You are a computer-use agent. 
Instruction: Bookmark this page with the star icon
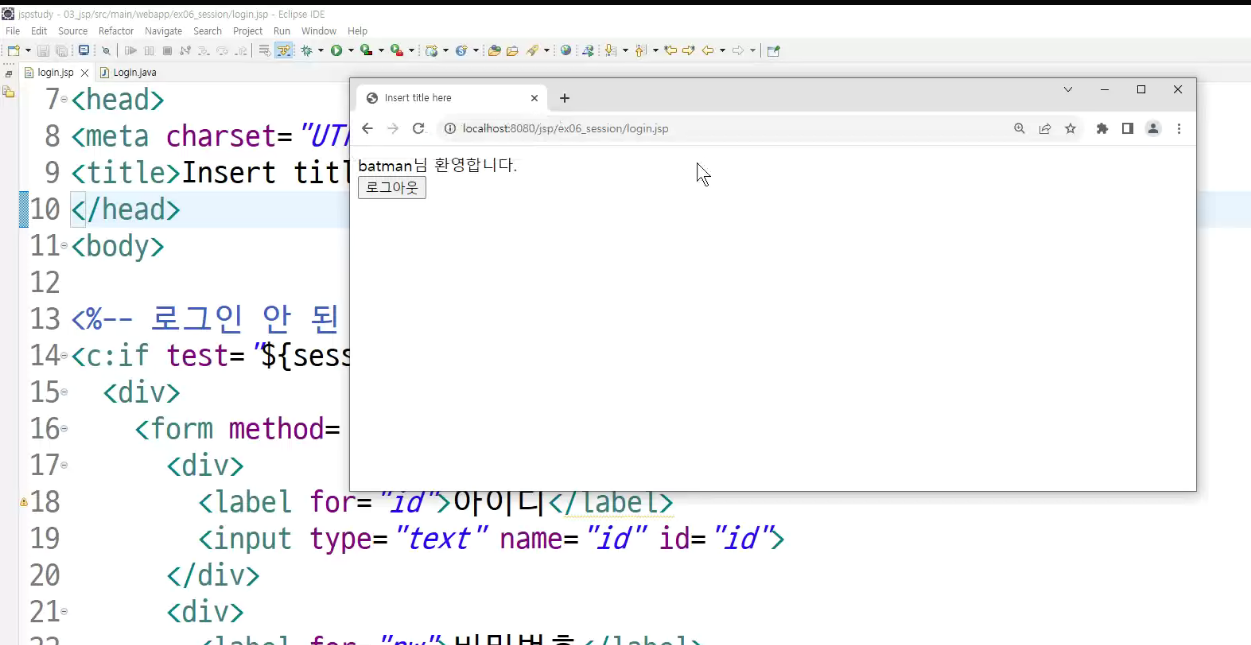[x=1070, y=128]
